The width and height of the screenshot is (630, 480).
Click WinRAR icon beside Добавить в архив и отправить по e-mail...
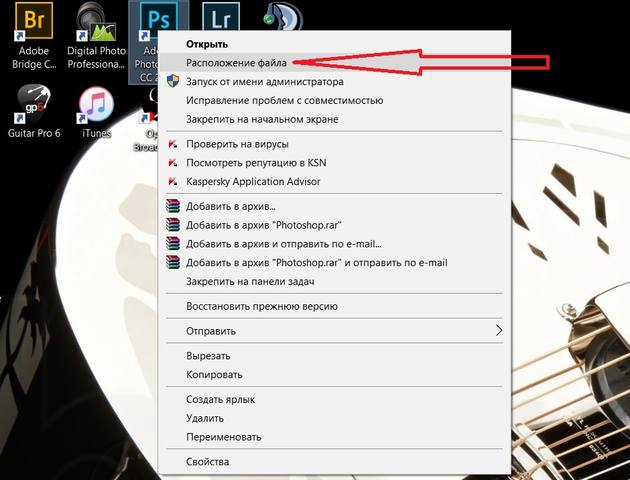(x=173, y=244)
